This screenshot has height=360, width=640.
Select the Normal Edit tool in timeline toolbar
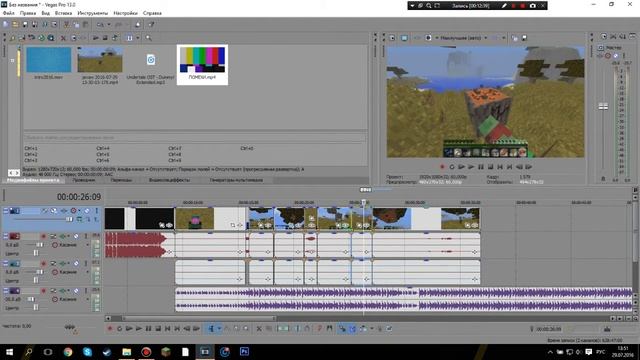[x=211, y=329]
